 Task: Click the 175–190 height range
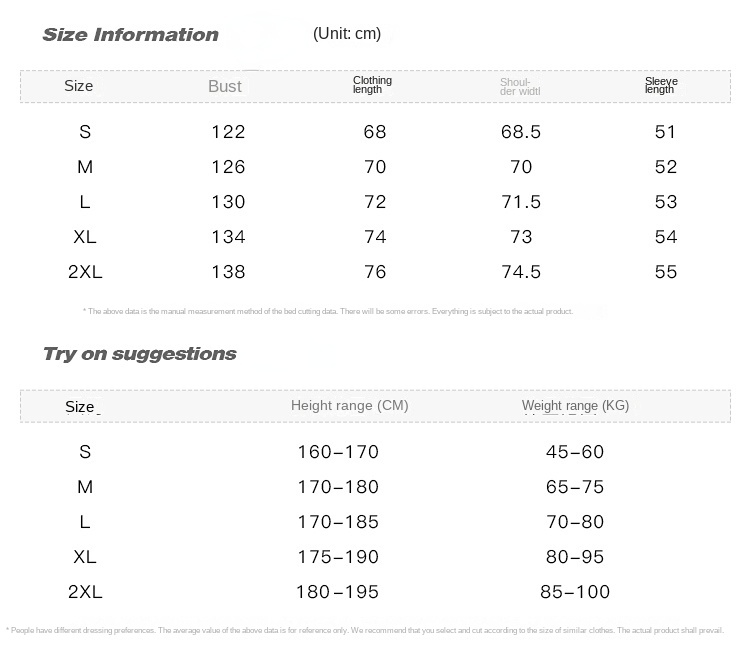point(338,557)
